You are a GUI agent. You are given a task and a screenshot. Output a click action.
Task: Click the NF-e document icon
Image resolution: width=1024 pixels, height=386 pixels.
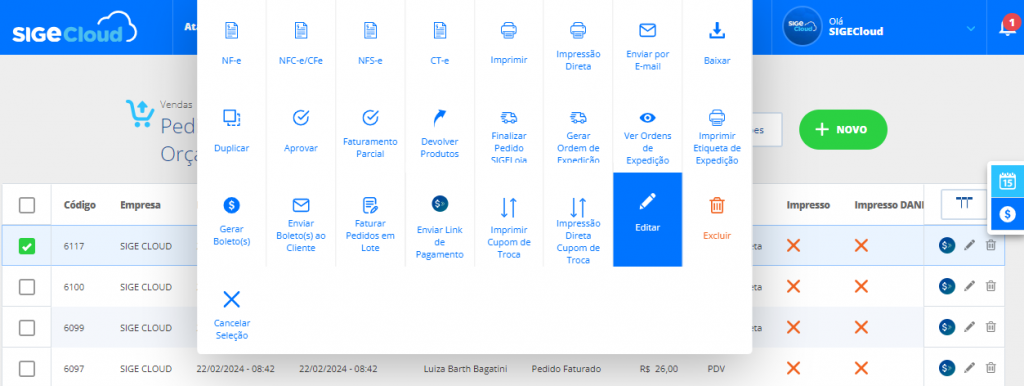(231, 30)
